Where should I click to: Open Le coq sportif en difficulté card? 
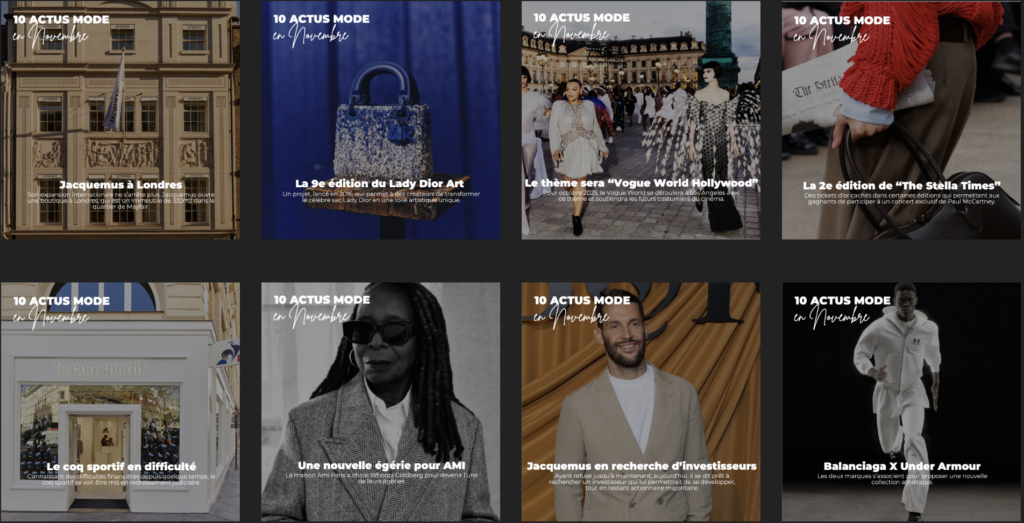tap(120, 402)
